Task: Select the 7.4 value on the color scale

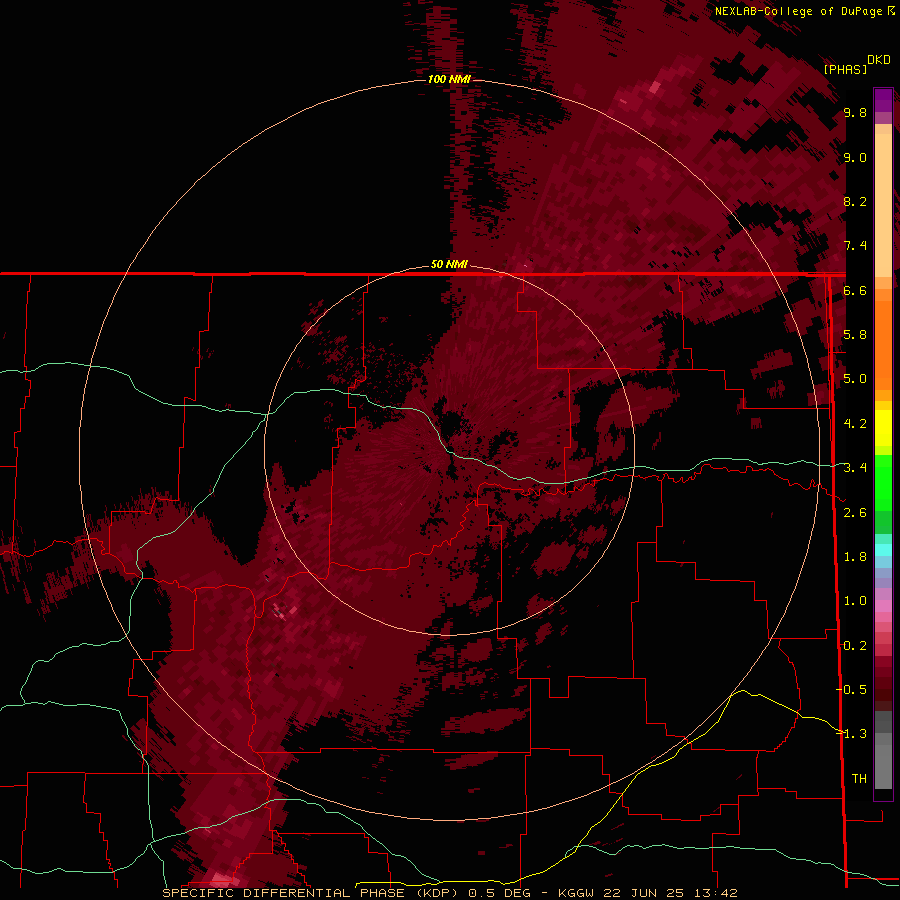Action: 855,246
